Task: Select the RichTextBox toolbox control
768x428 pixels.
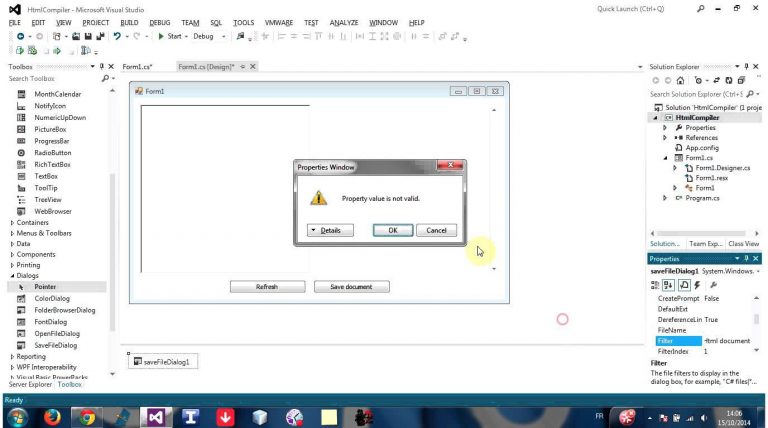Action: (50, 165)
